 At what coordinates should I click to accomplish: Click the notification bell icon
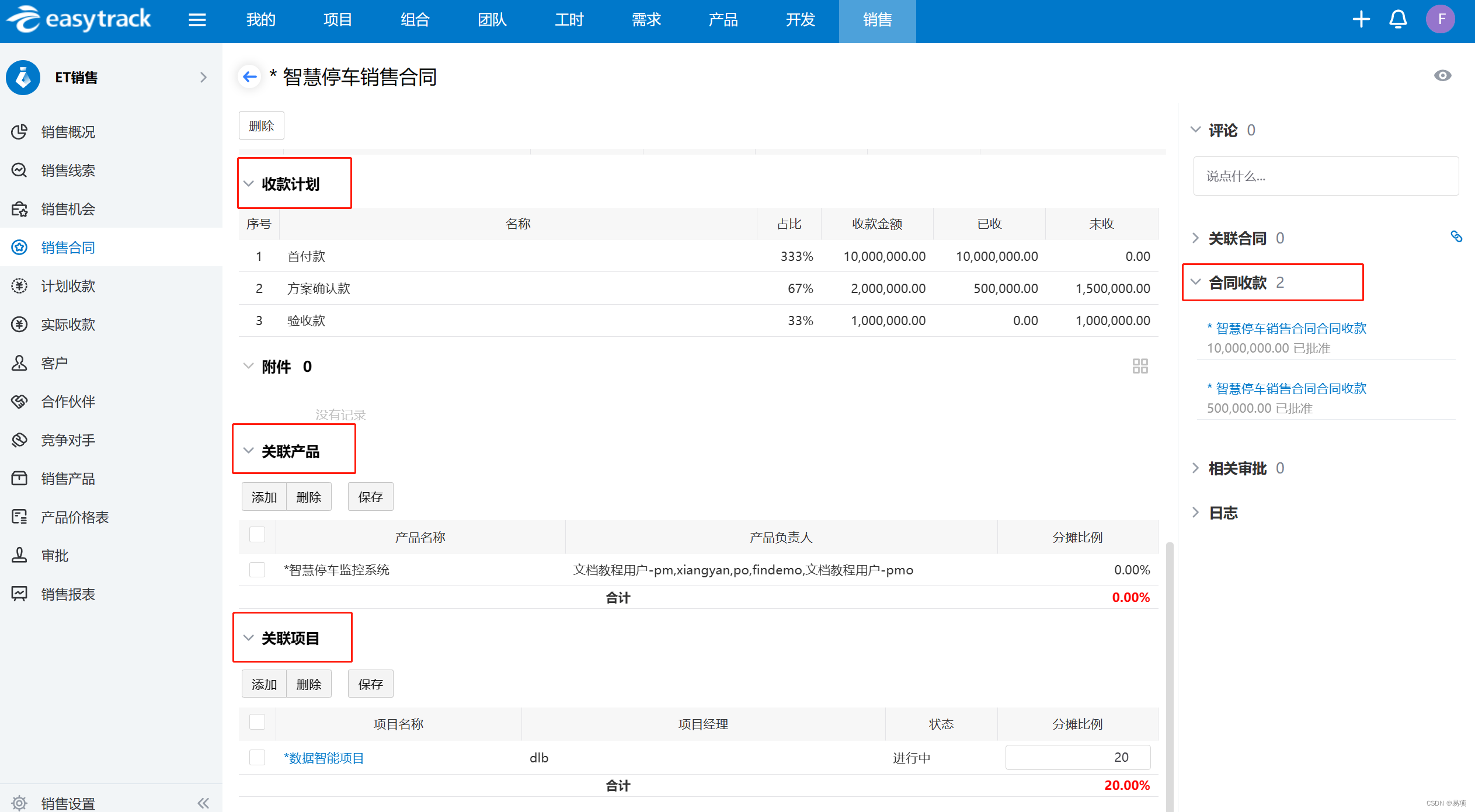click(1398, 20)
